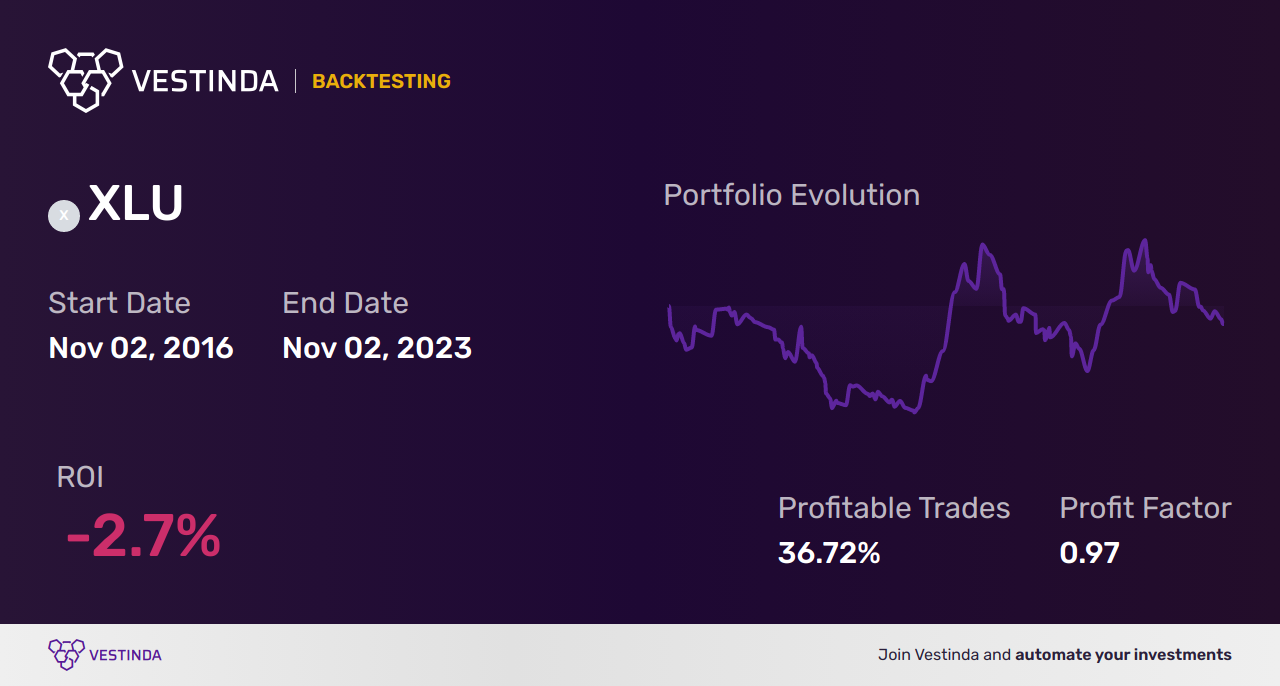Click the 0.97 profit factor value
This screenshot has width=1280, height=686.
(1089, 553)
